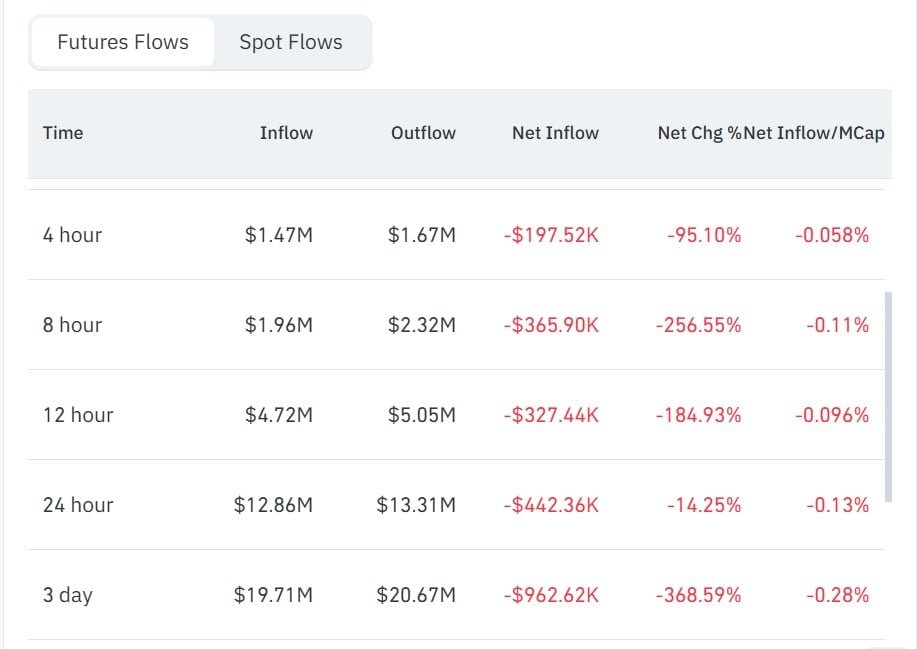Screen dimensions: 917x649
Task: Sort by the Net Inflow column header
Action: [555, 133]
